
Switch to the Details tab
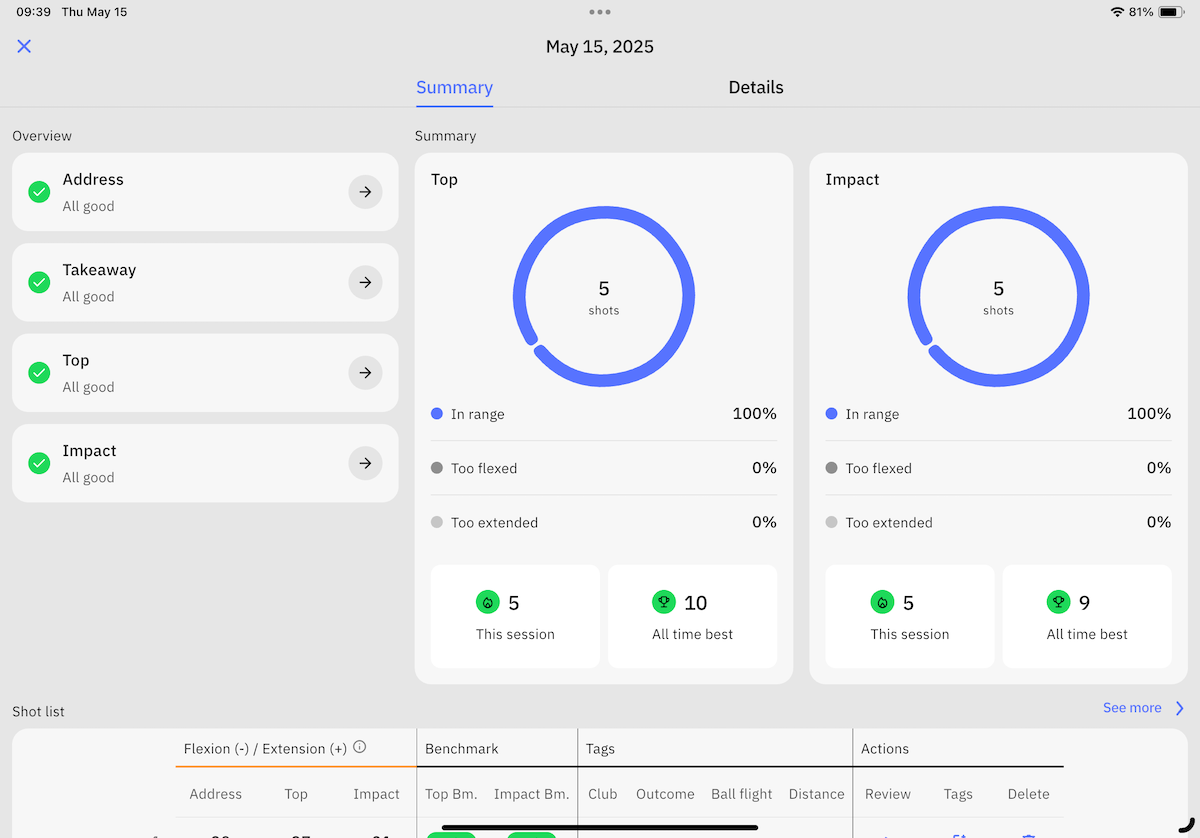tap(755, 87)
